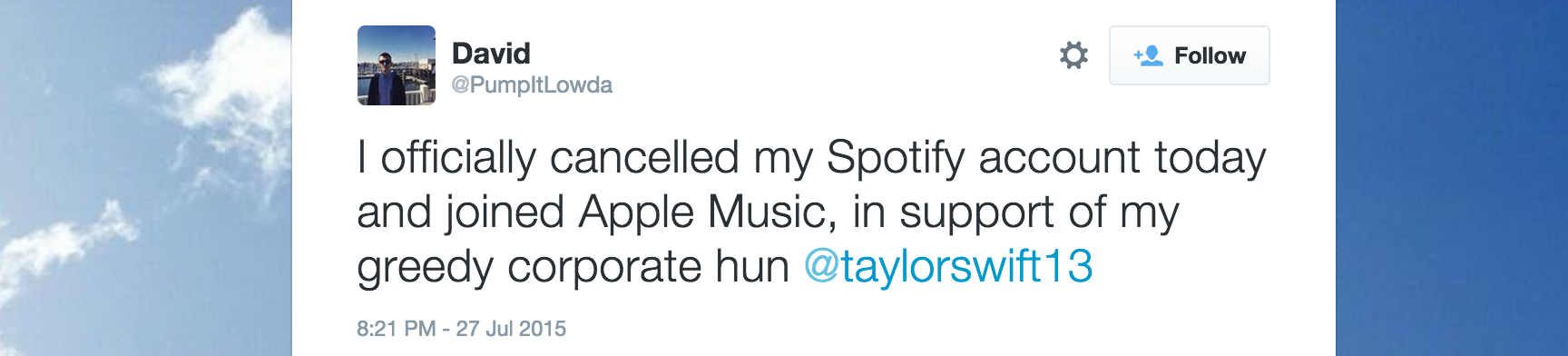The height and width of the screenshot is (356, 1568).
Task: Open the tweet permalink via date
Action: pyautogui.click(x=461, y=329)
